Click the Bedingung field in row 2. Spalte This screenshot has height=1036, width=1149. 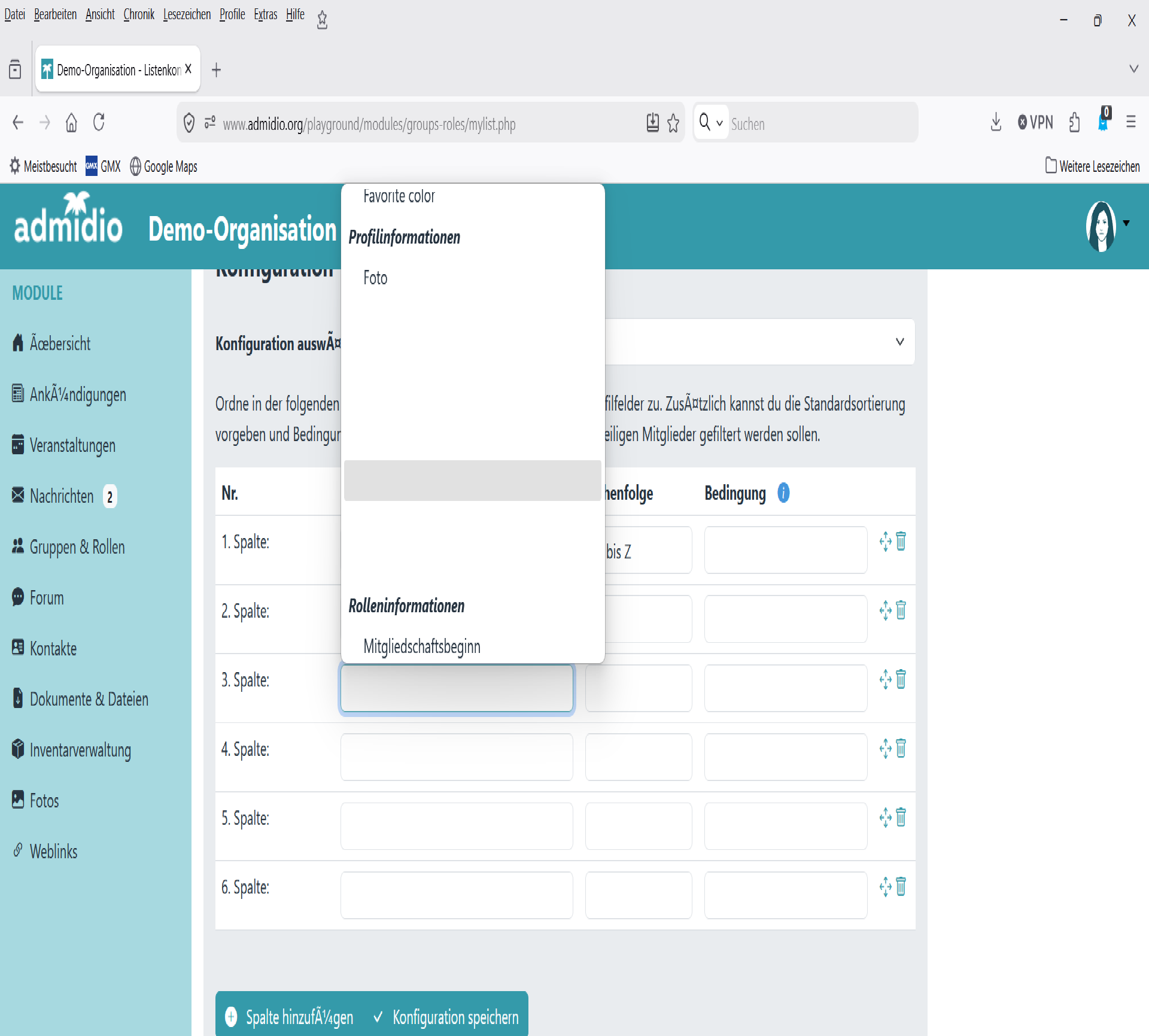tap(785, 619)
